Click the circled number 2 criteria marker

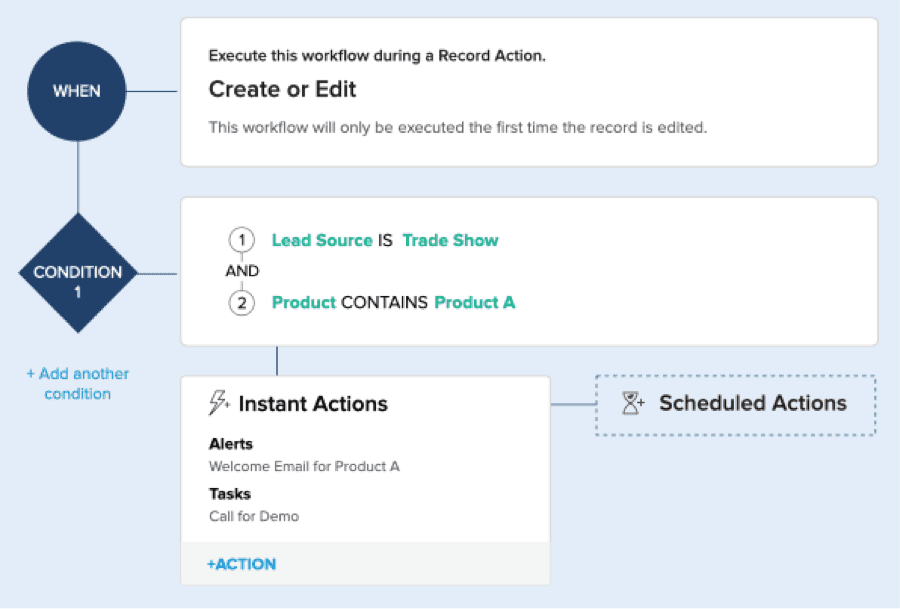point(242,302)
